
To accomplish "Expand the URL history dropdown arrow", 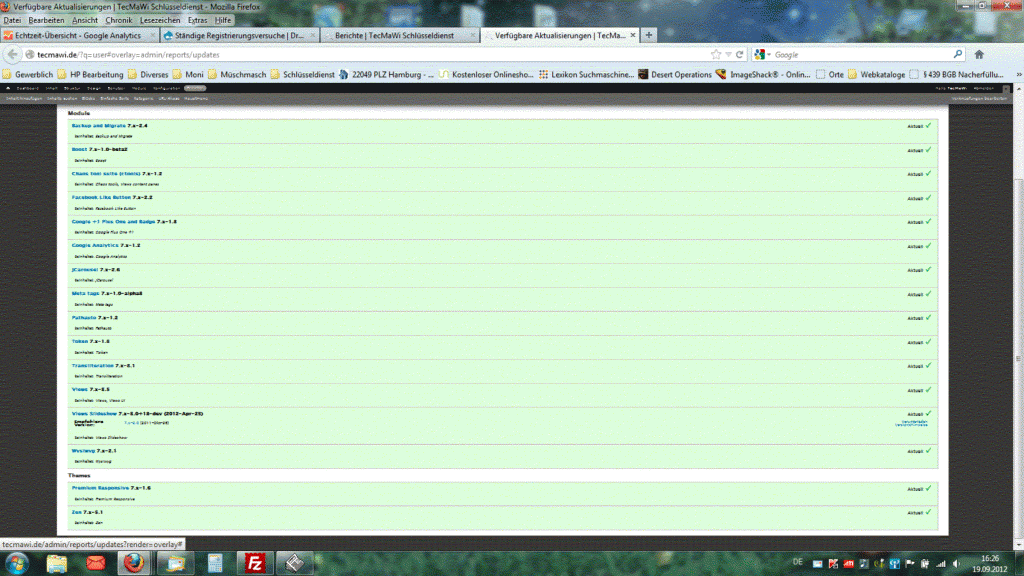I will [x=728, y=54].
